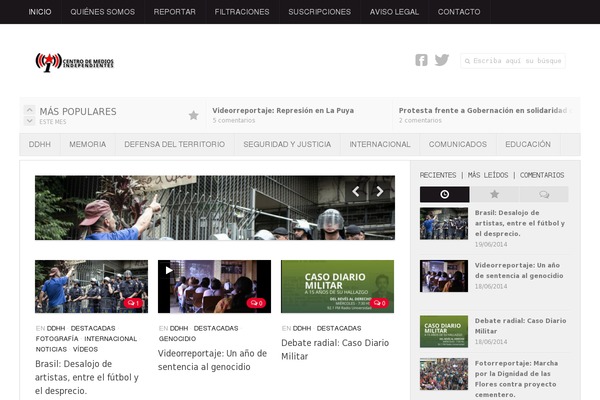600x400 pixels.
Task: Open sidebar Videorreportaje thumbnail
Action: coord(444,276)
